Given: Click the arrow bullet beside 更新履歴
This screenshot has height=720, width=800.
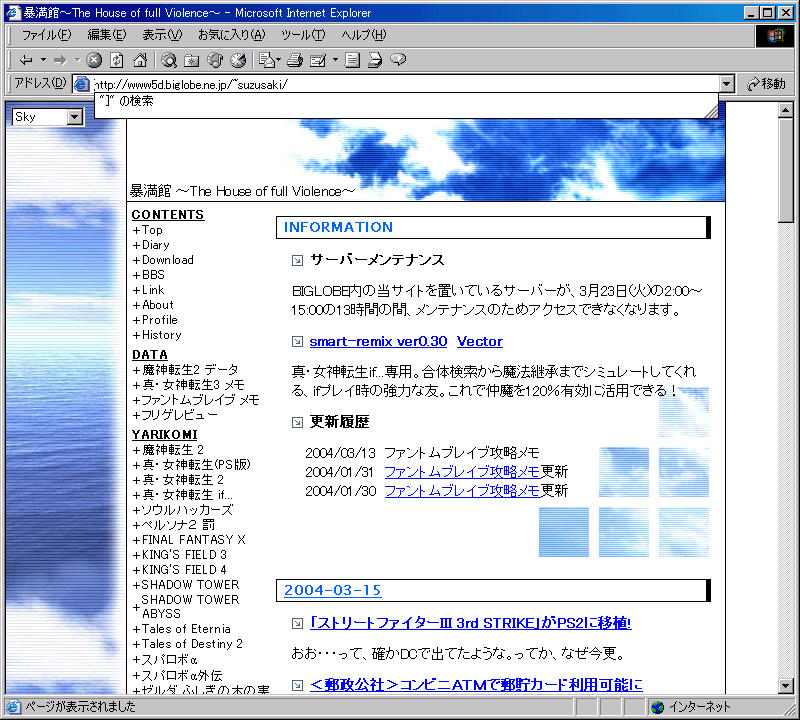Looking at the screenshot, I should coord(297,423).
